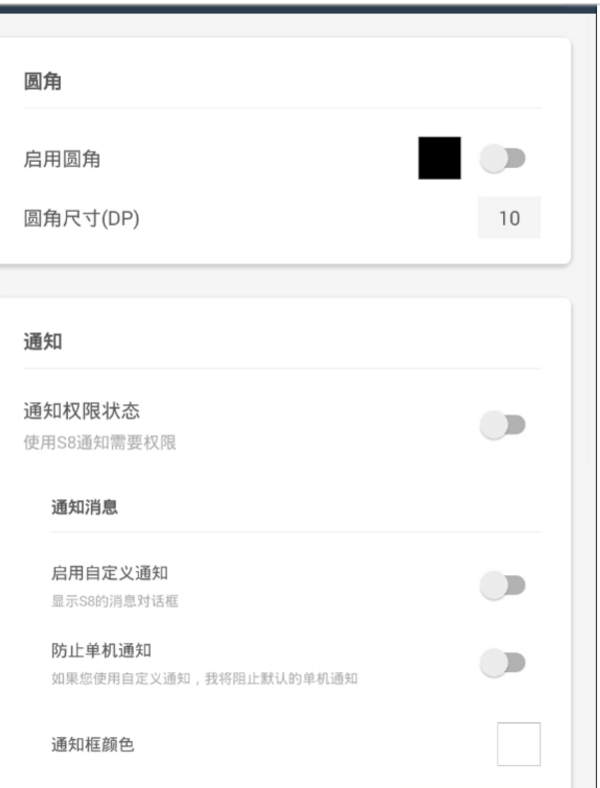Tap the 启用圆角 label text
Screen dimensions: 600x788
coord(62,159)
